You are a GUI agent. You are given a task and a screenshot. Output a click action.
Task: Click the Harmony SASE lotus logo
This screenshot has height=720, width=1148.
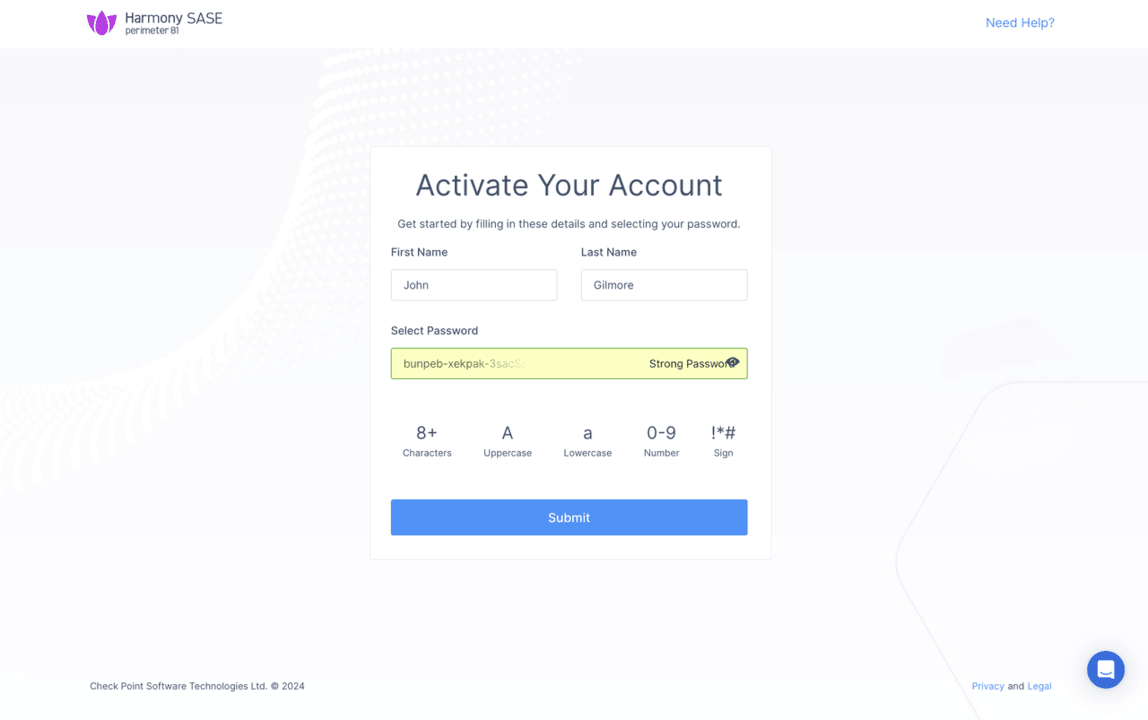(x=101, y=21)
